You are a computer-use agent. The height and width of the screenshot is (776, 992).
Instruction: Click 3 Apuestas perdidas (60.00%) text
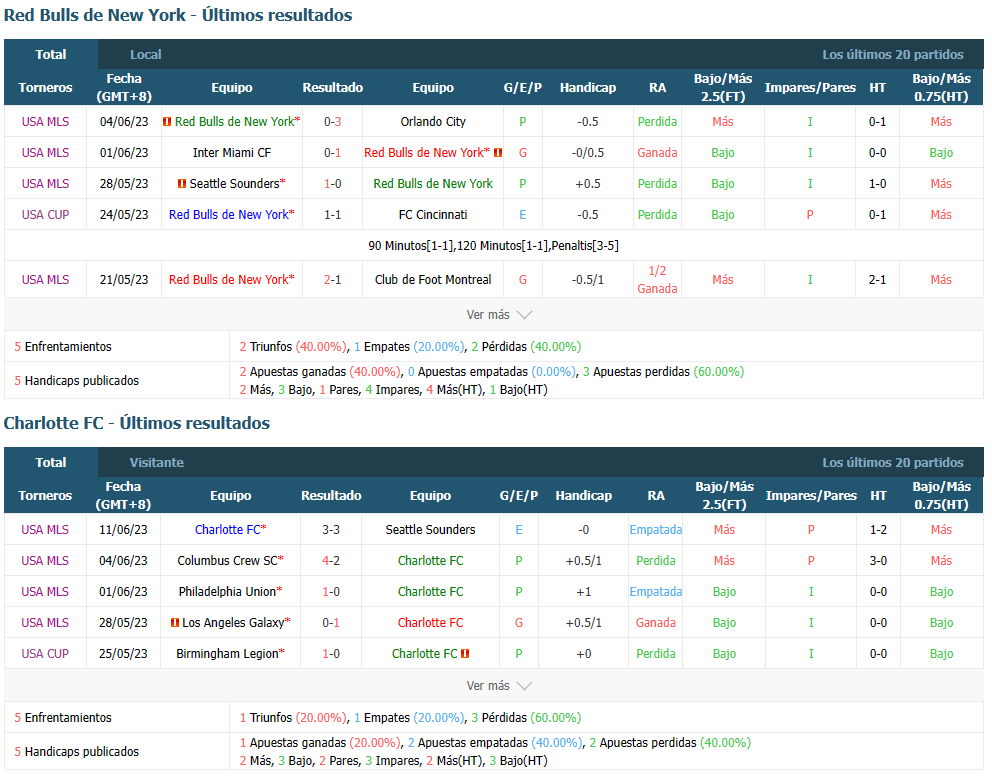(x=663, y=372)
